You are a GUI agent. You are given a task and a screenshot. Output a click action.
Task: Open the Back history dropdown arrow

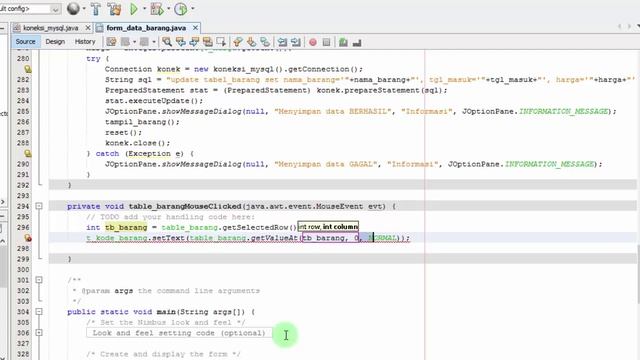tap(134, 42)
